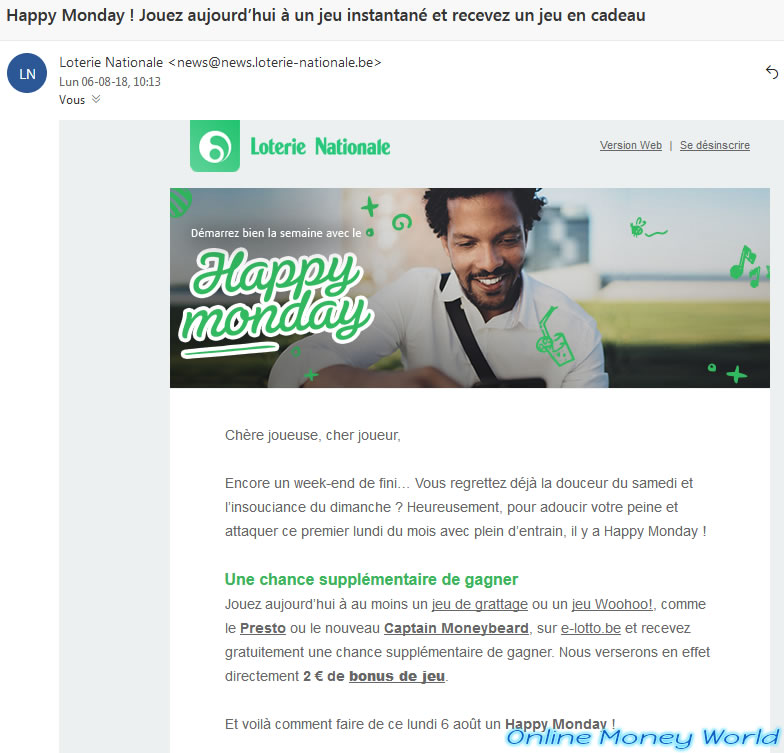Click the Online Money World watermark
This screenshot has width=784, height=753.
point(643,737)
